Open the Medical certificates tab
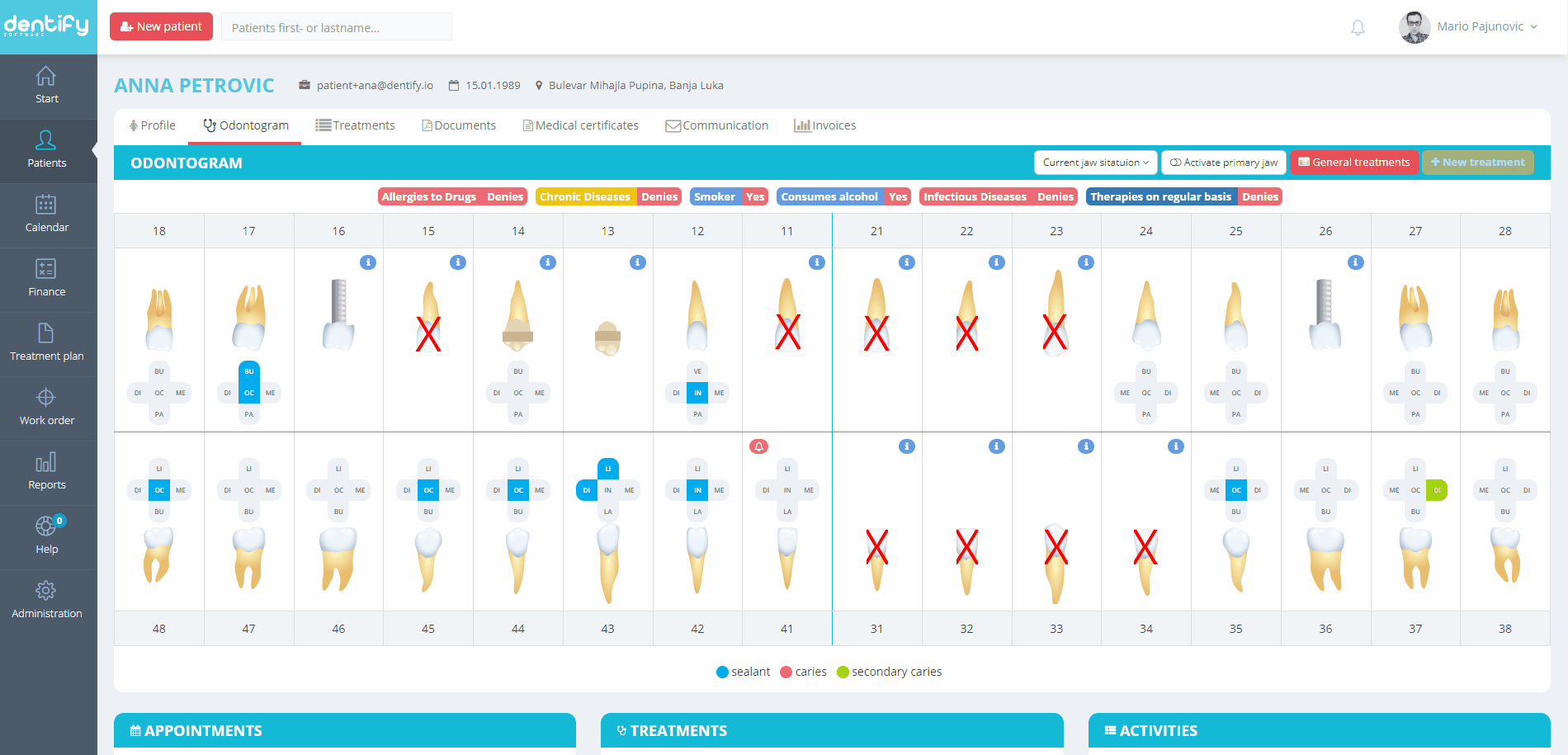The image size is (1568, 755). tap(581, 125)
